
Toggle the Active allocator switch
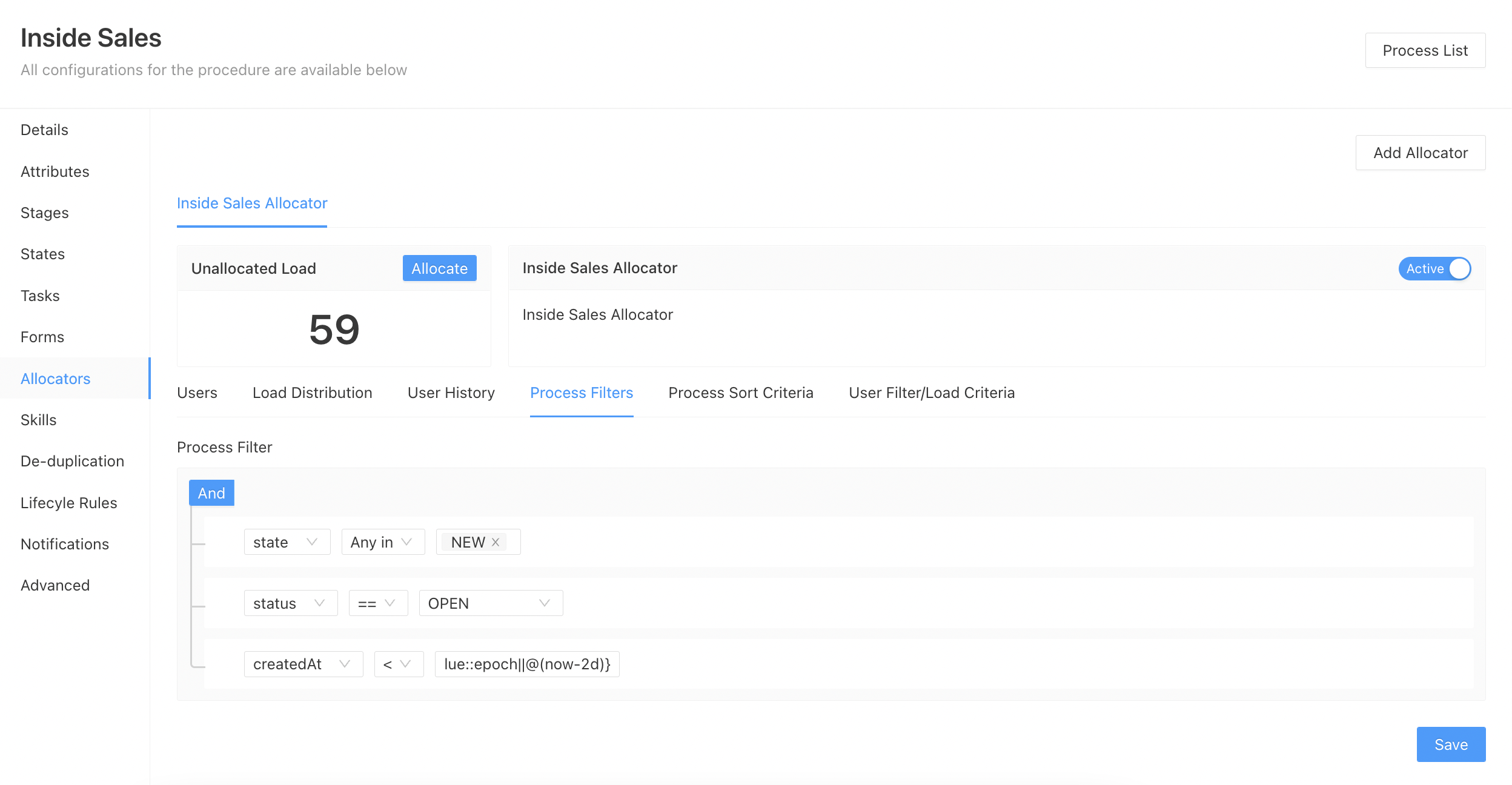tap(1434, 268)
